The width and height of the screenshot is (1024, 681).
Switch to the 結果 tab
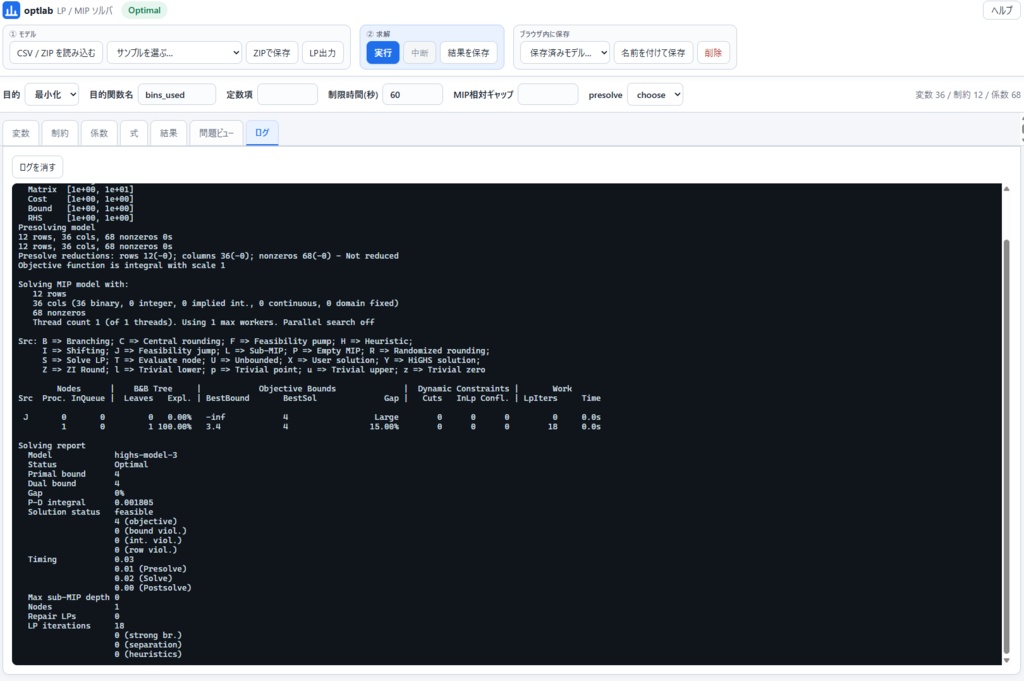pyautogui.click(x=168, y=133)
